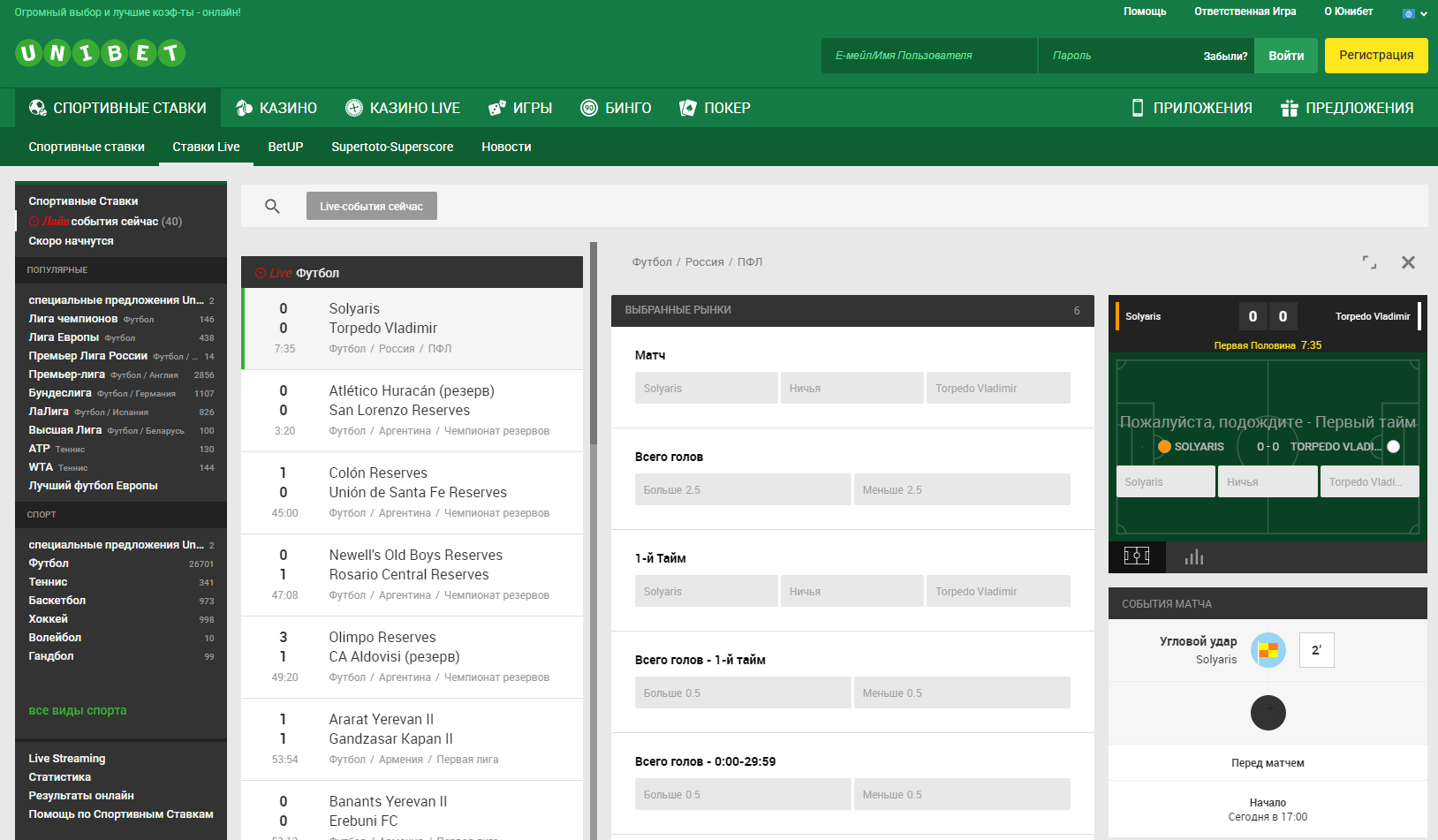
Task: Open Ответственная Игра link
Action: pyautogui.click(x=1245, y=11)
